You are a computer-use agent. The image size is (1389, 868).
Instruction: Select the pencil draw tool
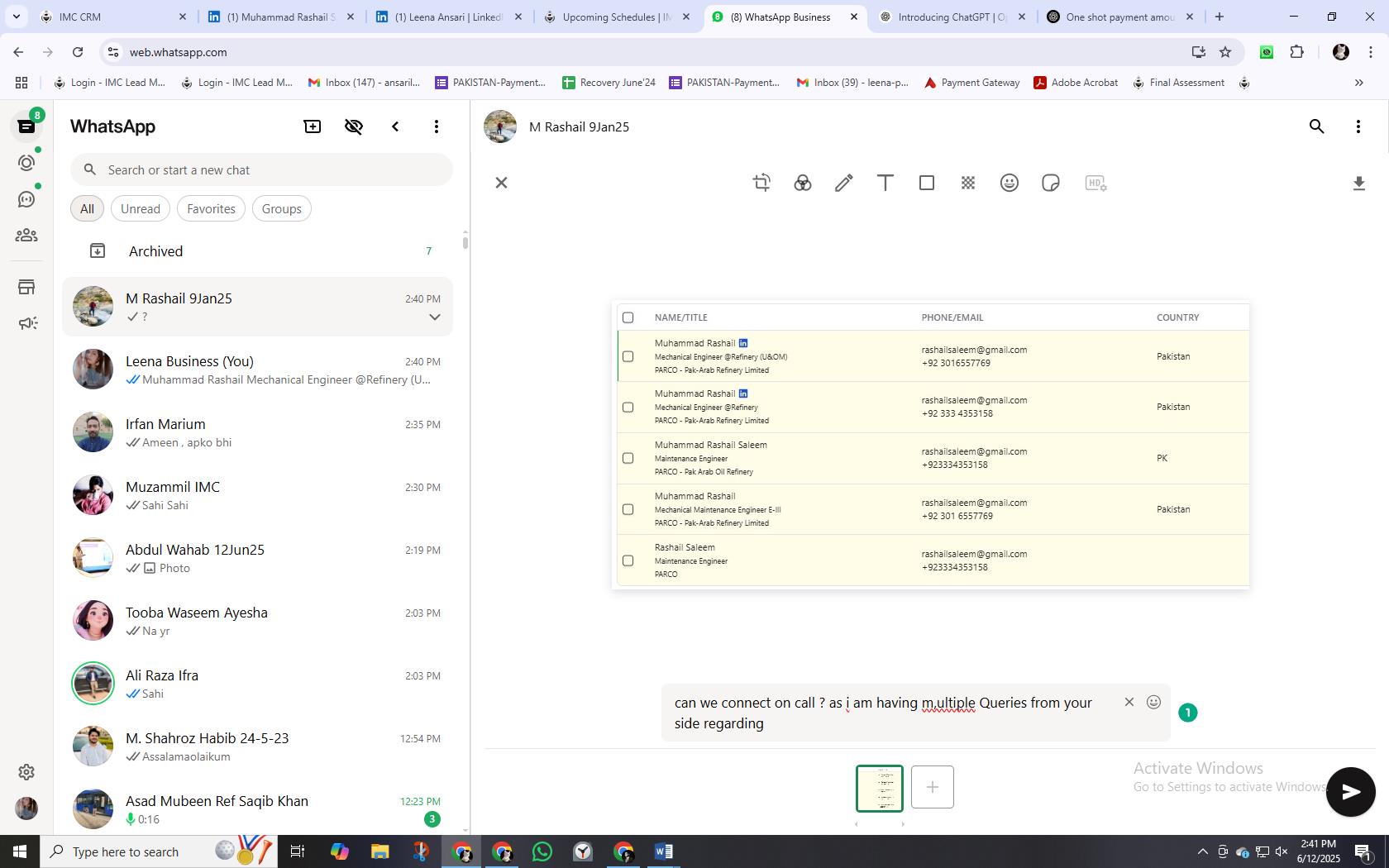coord(843,183)
